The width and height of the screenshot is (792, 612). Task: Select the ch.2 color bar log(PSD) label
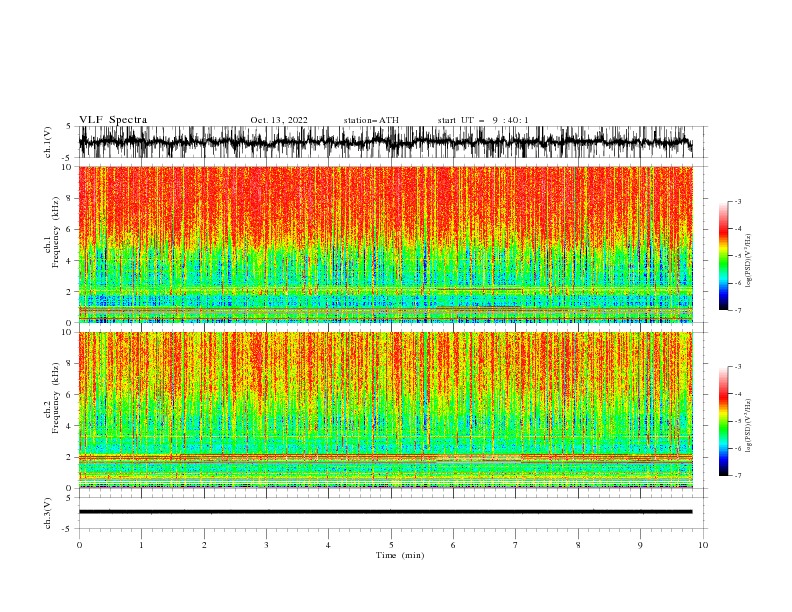(x=749, y=426)
